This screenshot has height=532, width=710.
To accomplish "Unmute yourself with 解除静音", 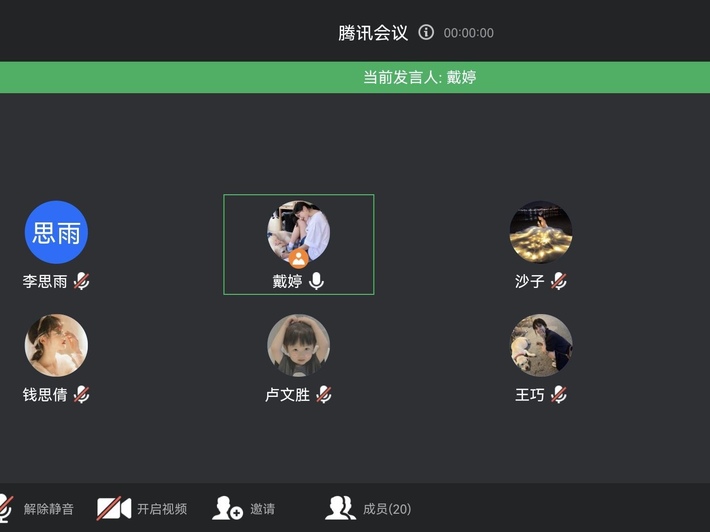I will pos(37,508).
